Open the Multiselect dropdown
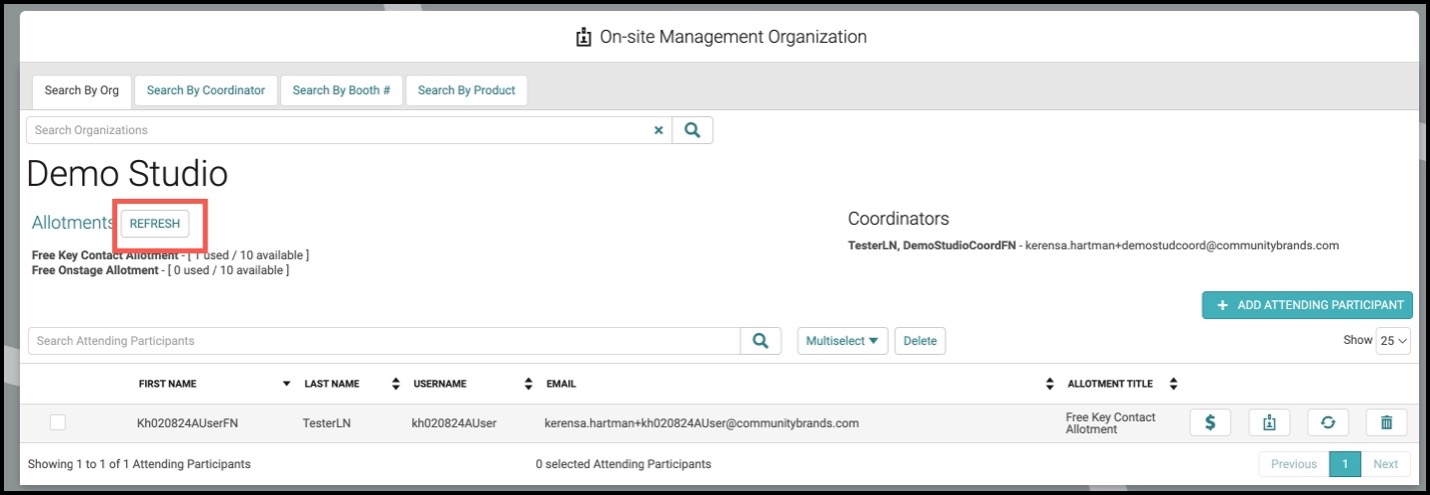 [x=842, y=341]
